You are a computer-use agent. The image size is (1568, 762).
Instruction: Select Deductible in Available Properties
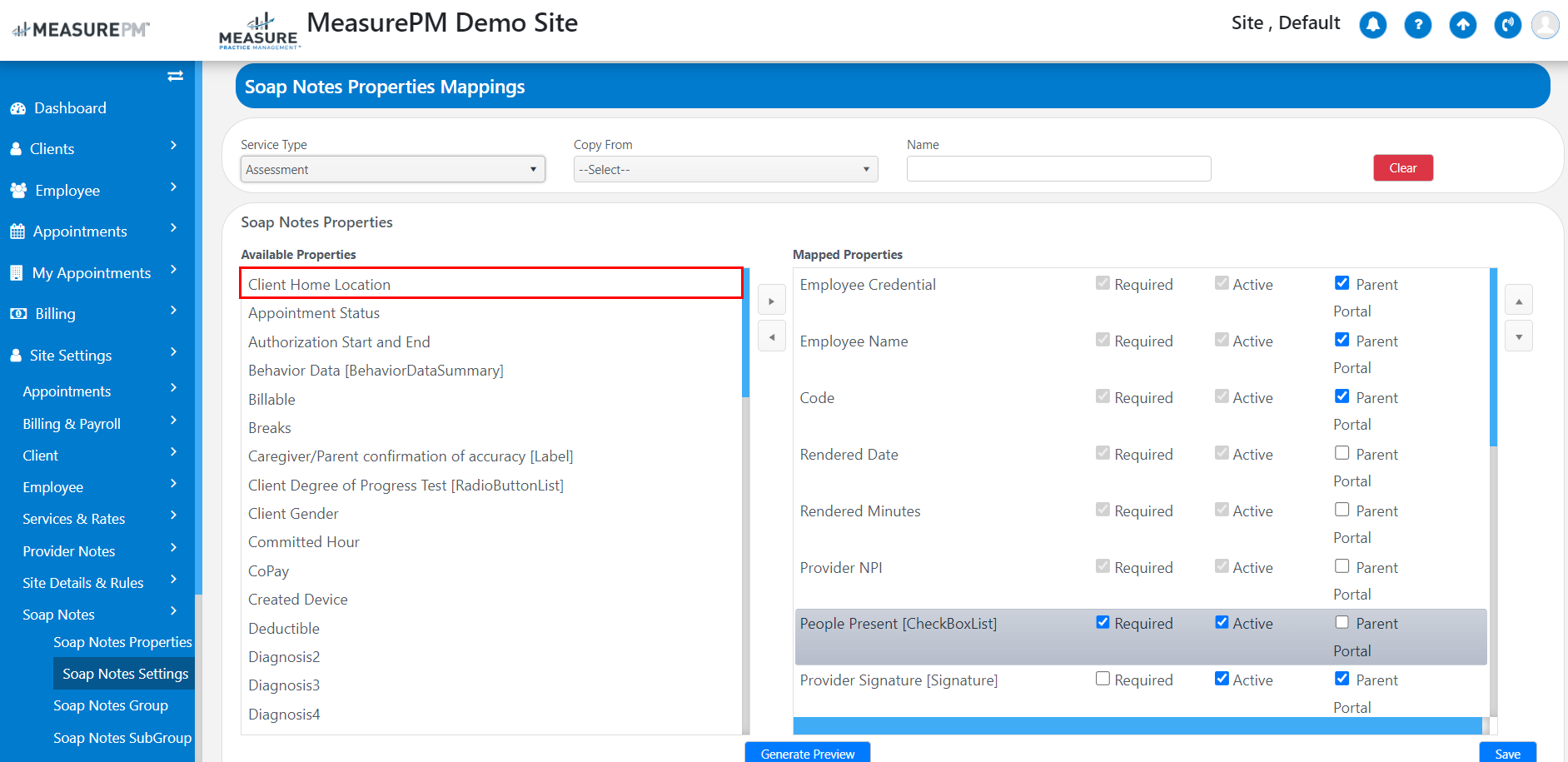click(x=491, y=629)
